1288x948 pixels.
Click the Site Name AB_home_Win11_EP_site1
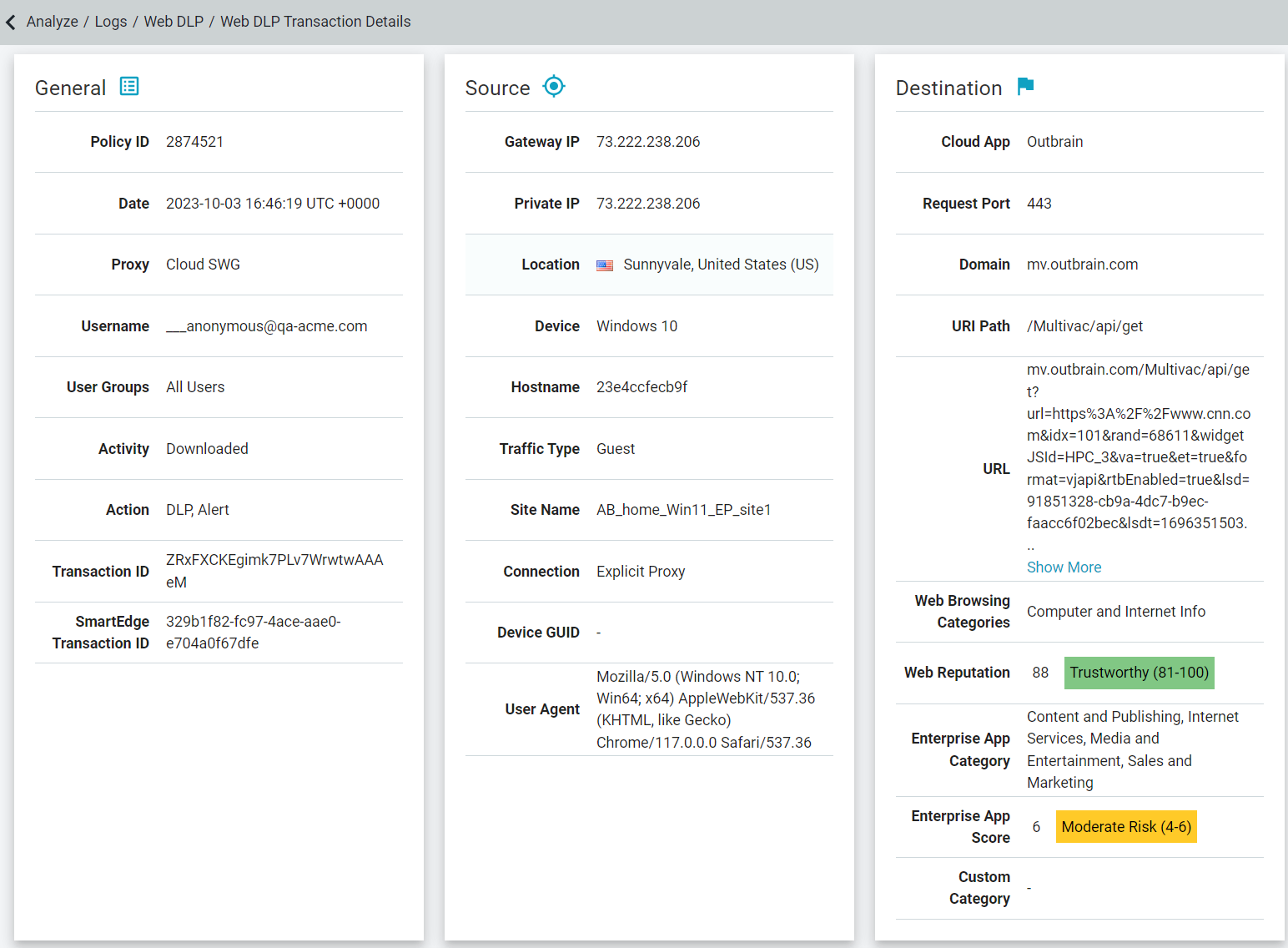(683, 509)
